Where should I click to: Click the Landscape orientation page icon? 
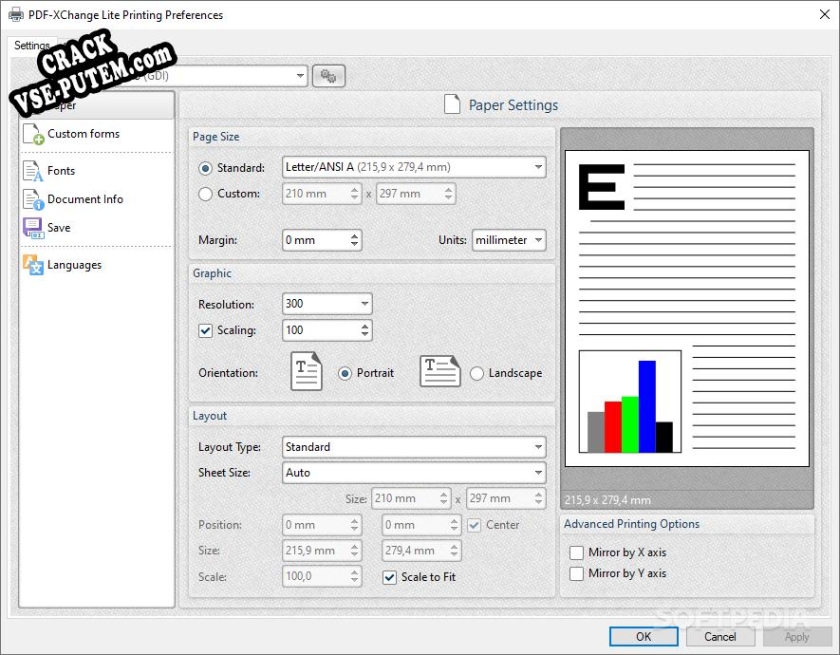440,371
